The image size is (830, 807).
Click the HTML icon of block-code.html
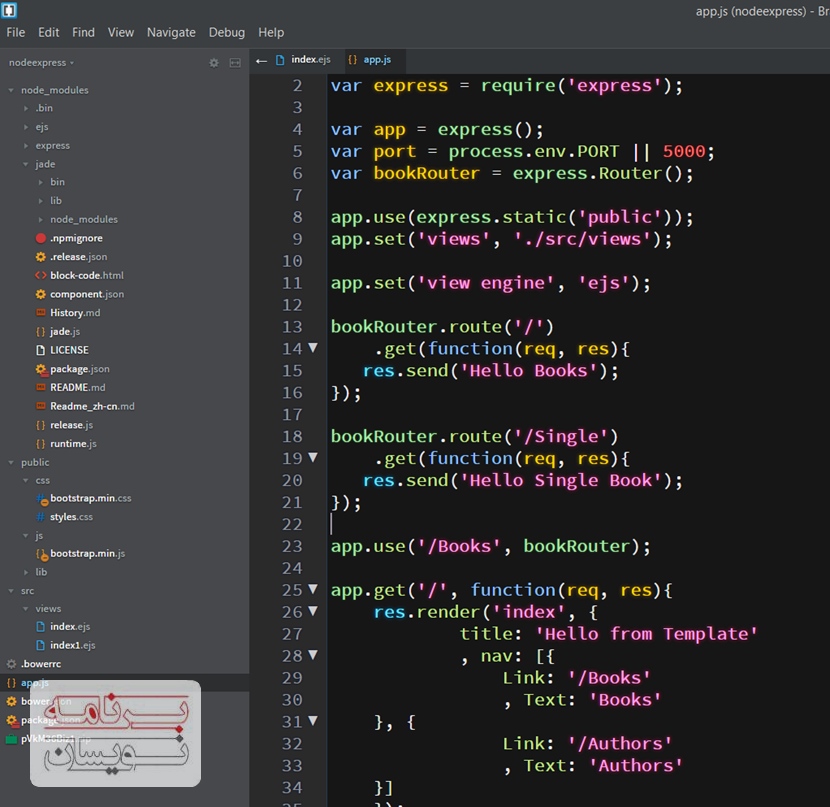click(x=40, y=275)
